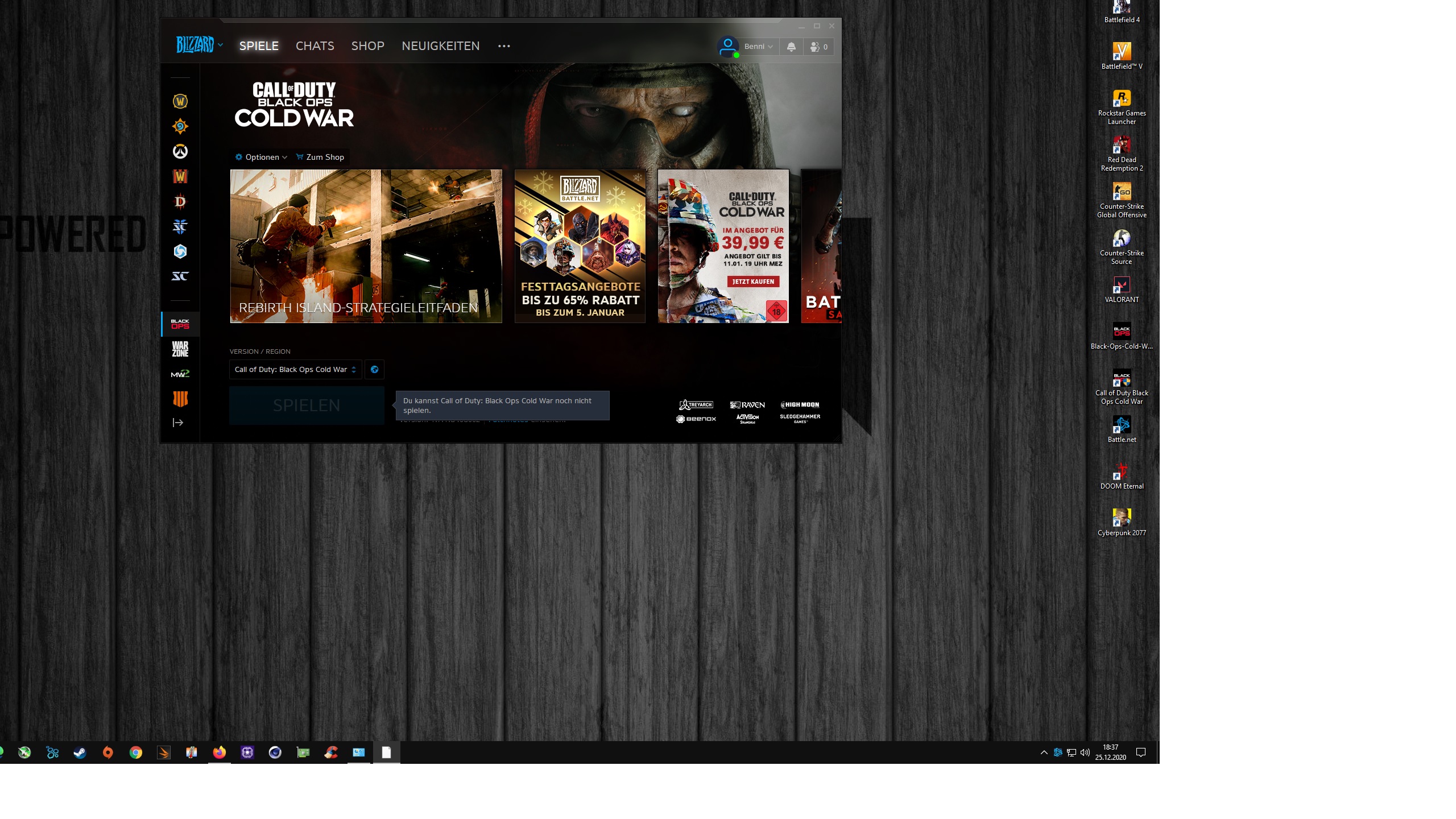Open StarCraft II sidebar icon
This screenshot has width=1456, height=819.
(x=180, y=226)
